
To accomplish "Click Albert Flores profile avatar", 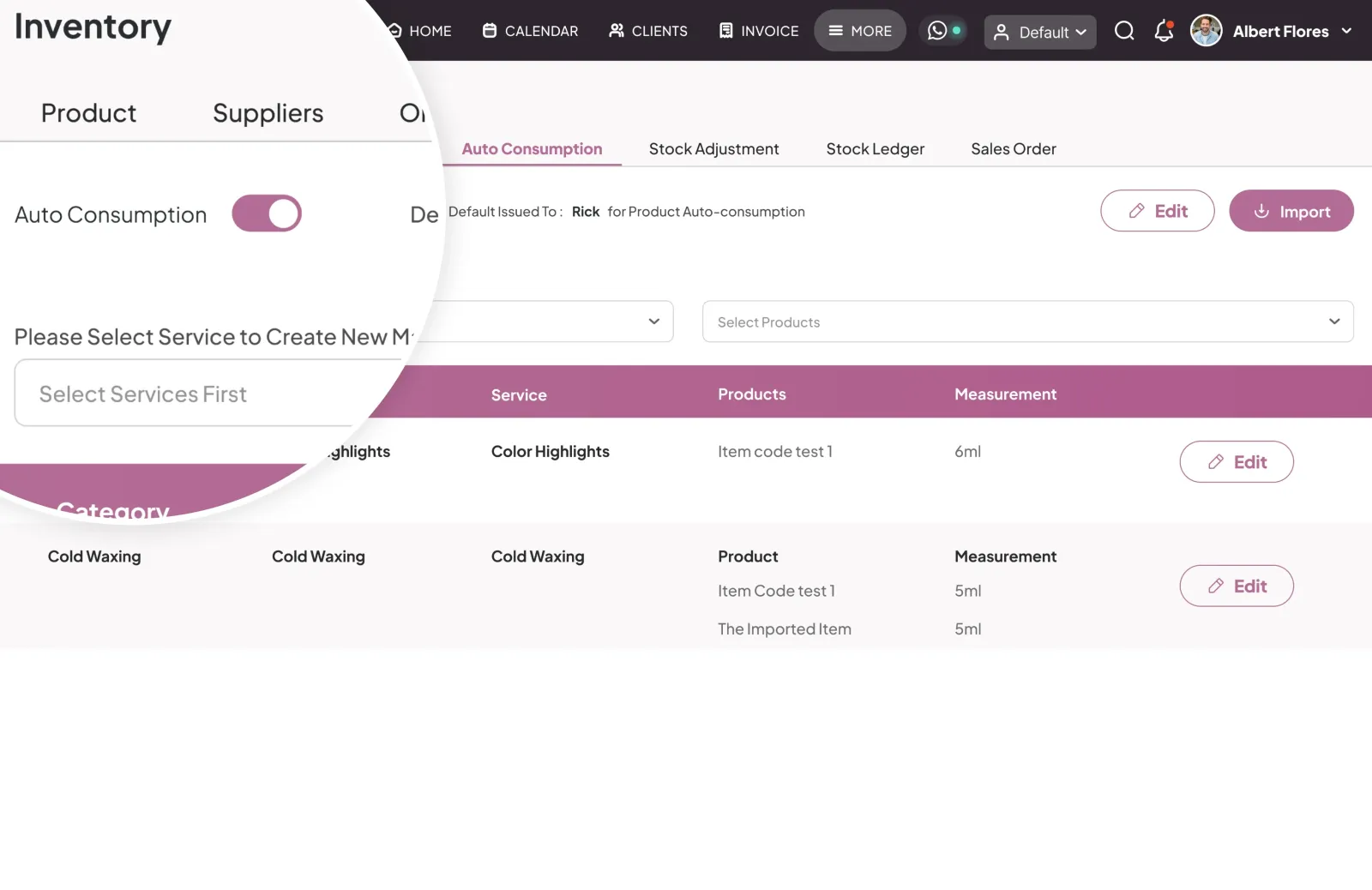I will tap(1207, 31).
